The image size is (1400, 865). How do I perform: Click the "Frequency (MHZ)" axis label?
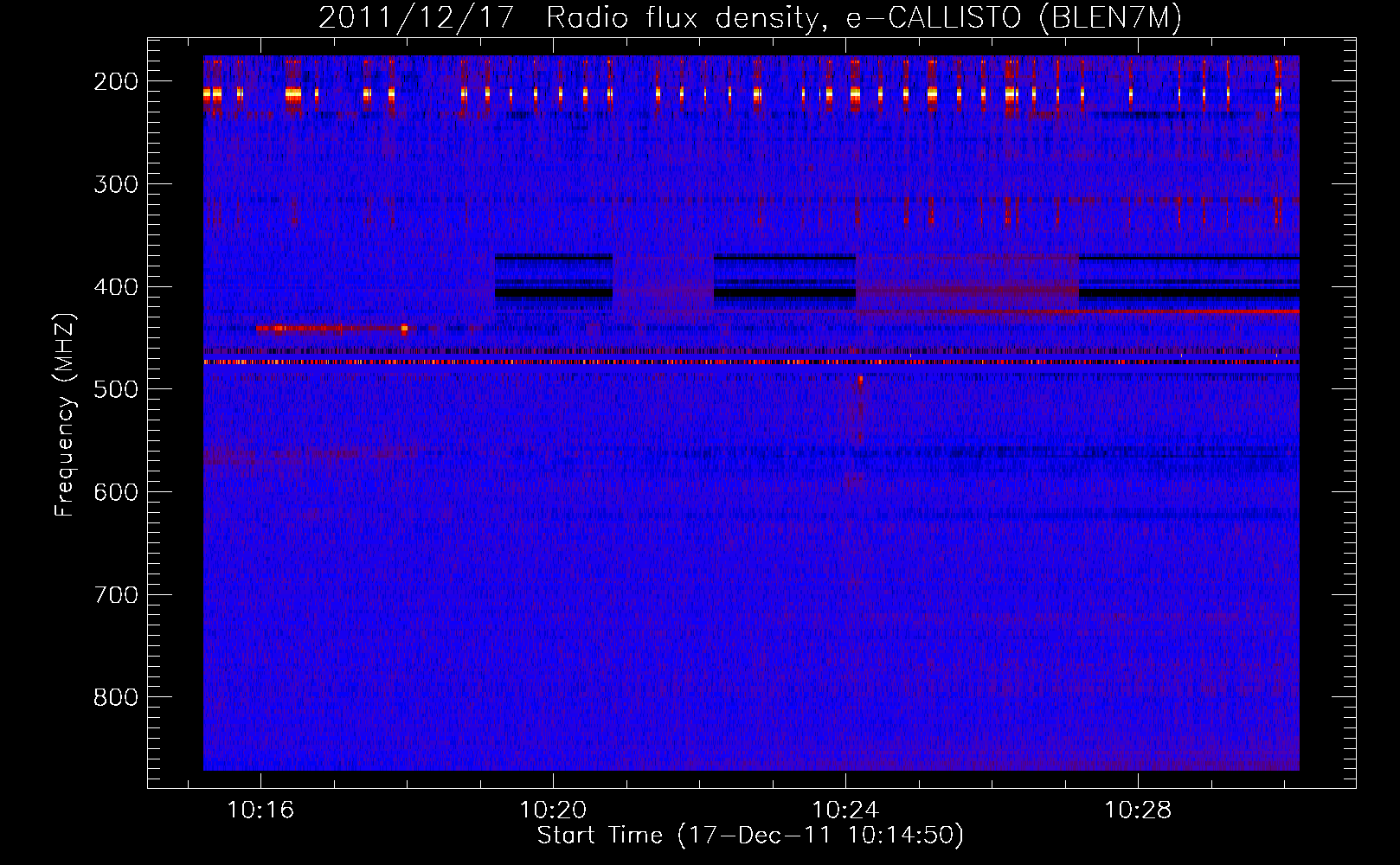[x=65, y=415]
